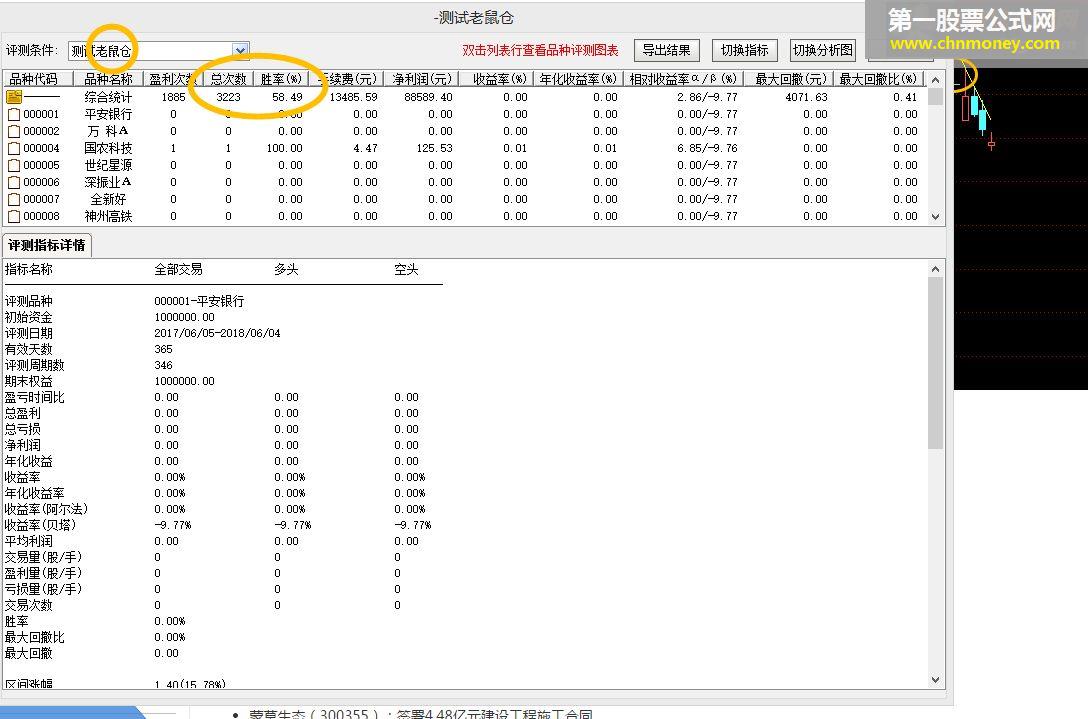Click the 4071.63 max drawdown cell
1088x719 pixels.
(x=806, y=97)
